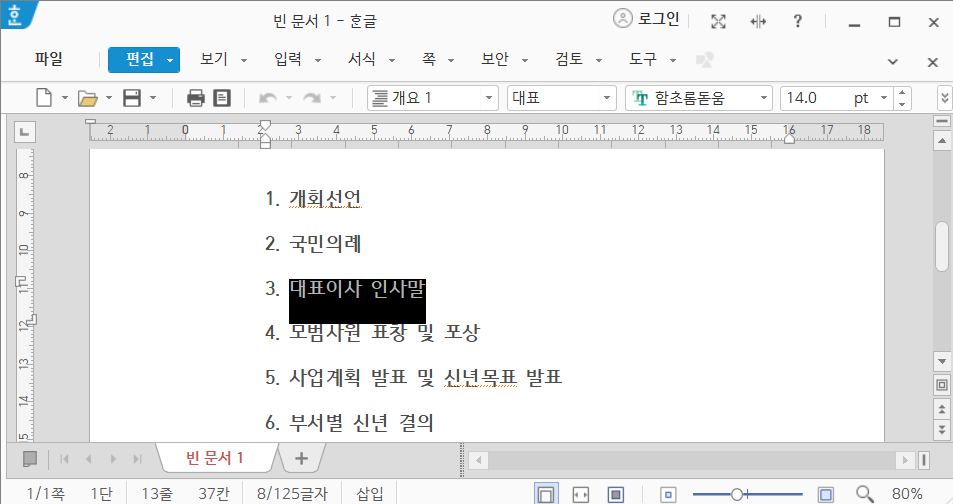
Task: Click next document tab arrow
Action: [113, 459]
